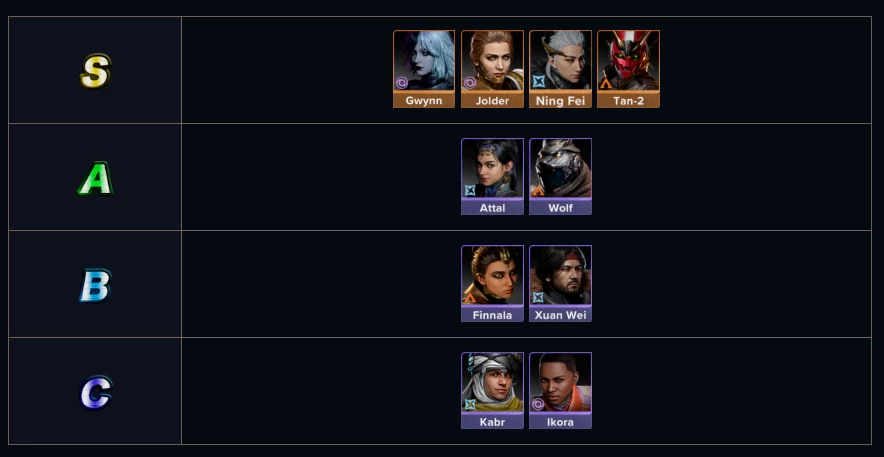Open the Ning Fei character portrait
Image resolution: width=884 pixels, height=457 pixels.
pyautogui.click(x=560, y=62)
